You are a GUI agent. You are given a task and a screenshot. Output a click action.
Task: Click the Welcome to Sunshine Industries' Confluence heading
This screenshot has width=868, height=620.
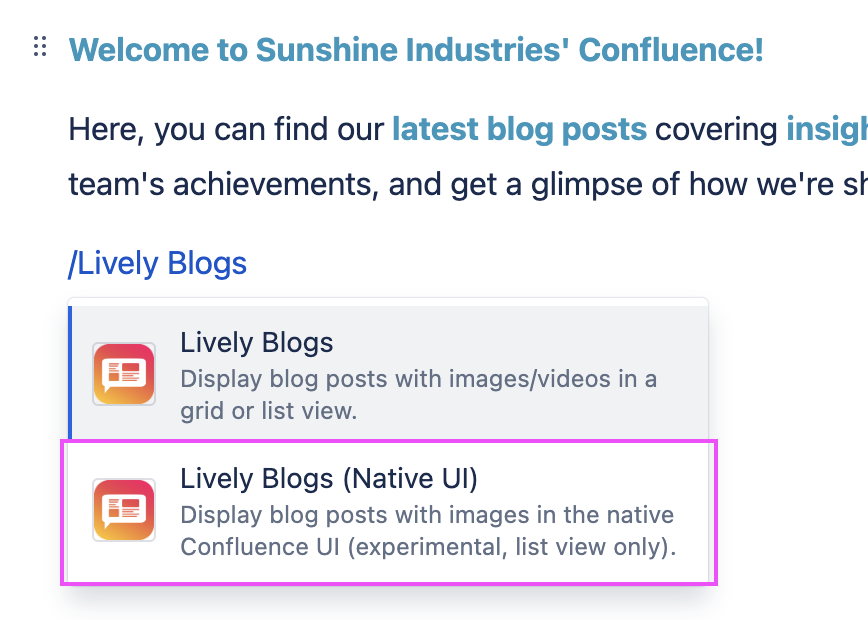[416, 49]
